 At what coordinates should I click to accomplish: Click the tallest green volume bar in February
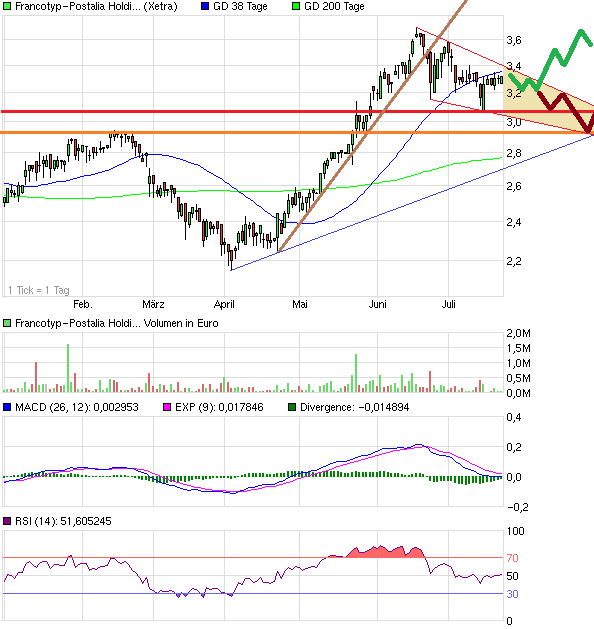68,368
